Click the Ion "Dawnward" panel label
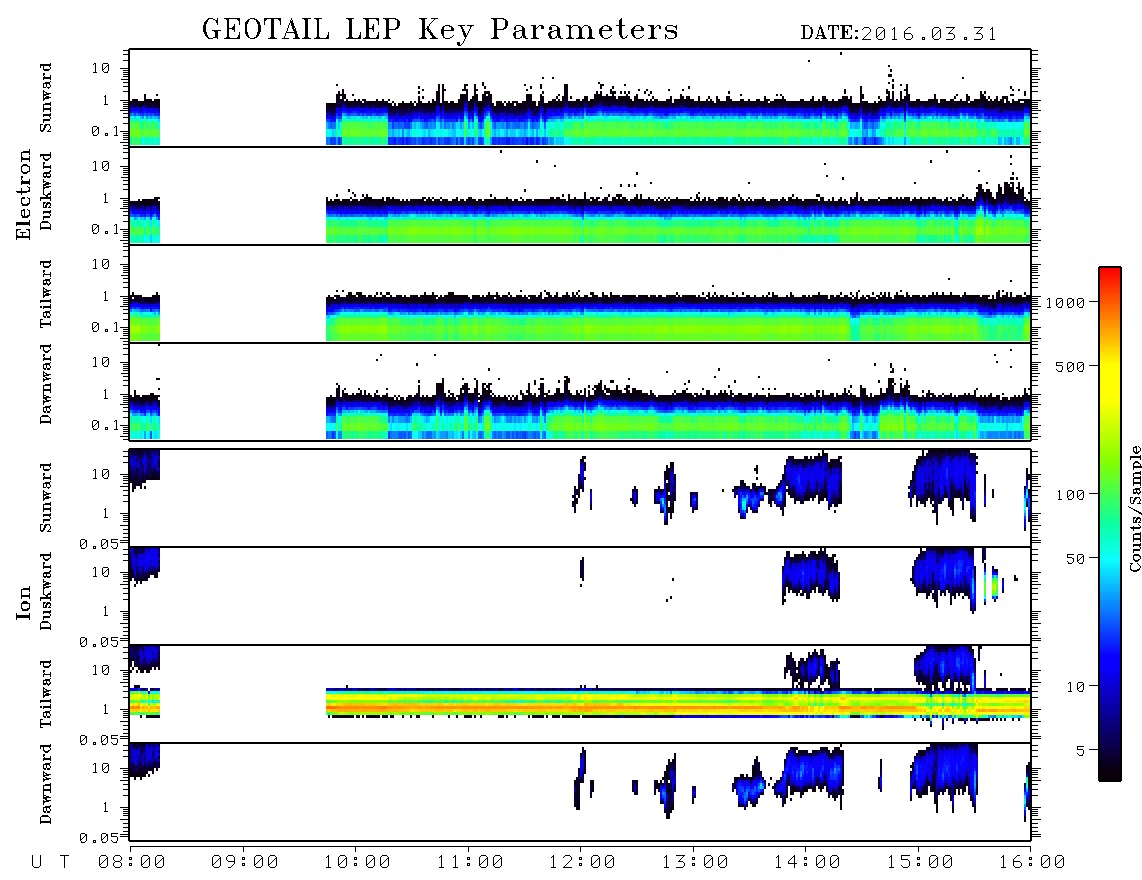 [x=46, y=784]
